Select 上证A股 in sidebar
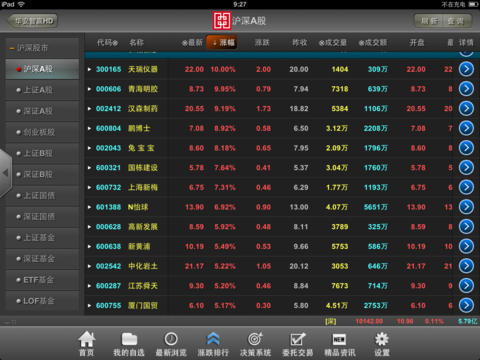Viewport: 480px width, 360px height. coord(42,90)
